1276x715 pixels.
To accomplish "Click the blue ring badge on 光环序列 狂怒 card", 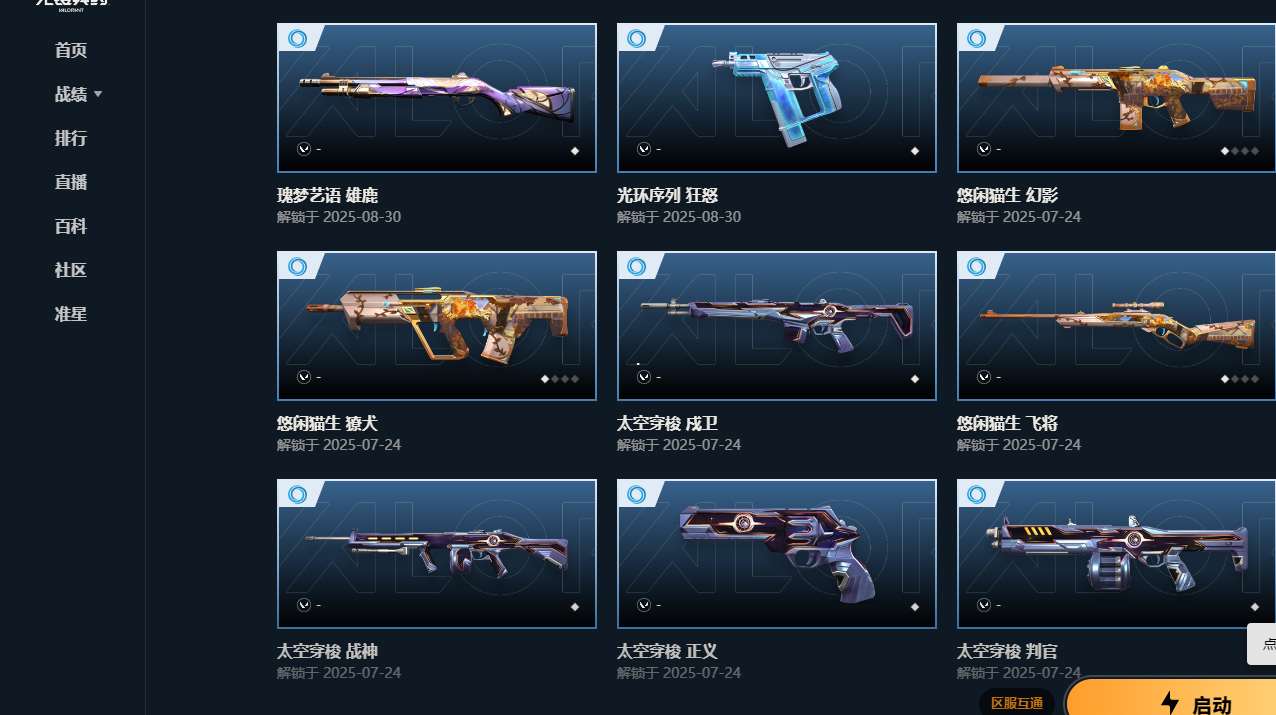I will tap(637, 38).
